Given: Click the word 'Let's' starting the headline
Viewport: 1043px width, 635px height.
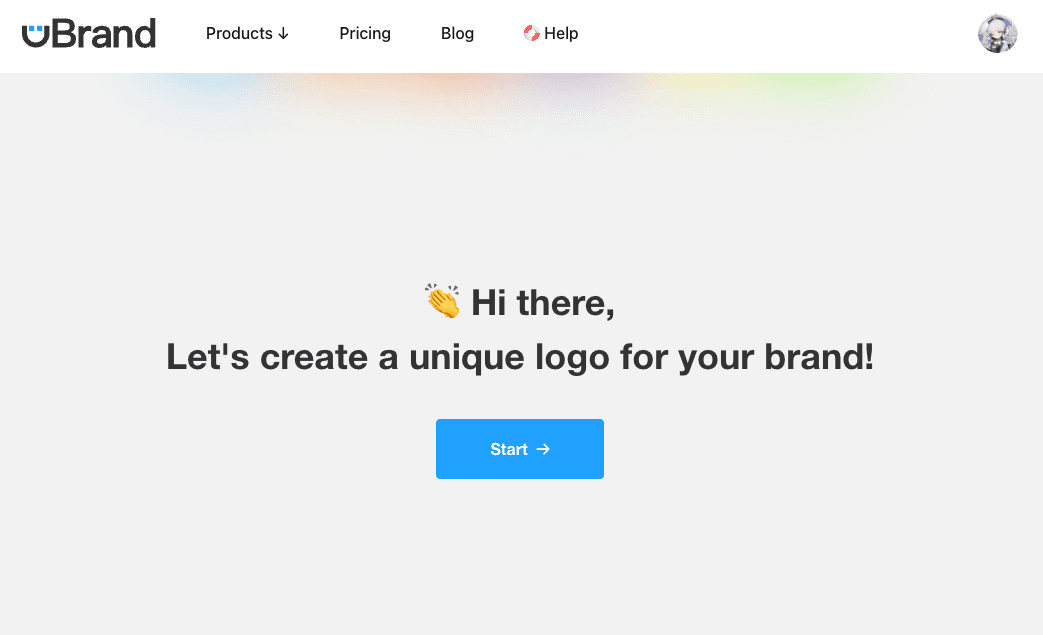Looking at the screenshot, I should coord(208,356).
